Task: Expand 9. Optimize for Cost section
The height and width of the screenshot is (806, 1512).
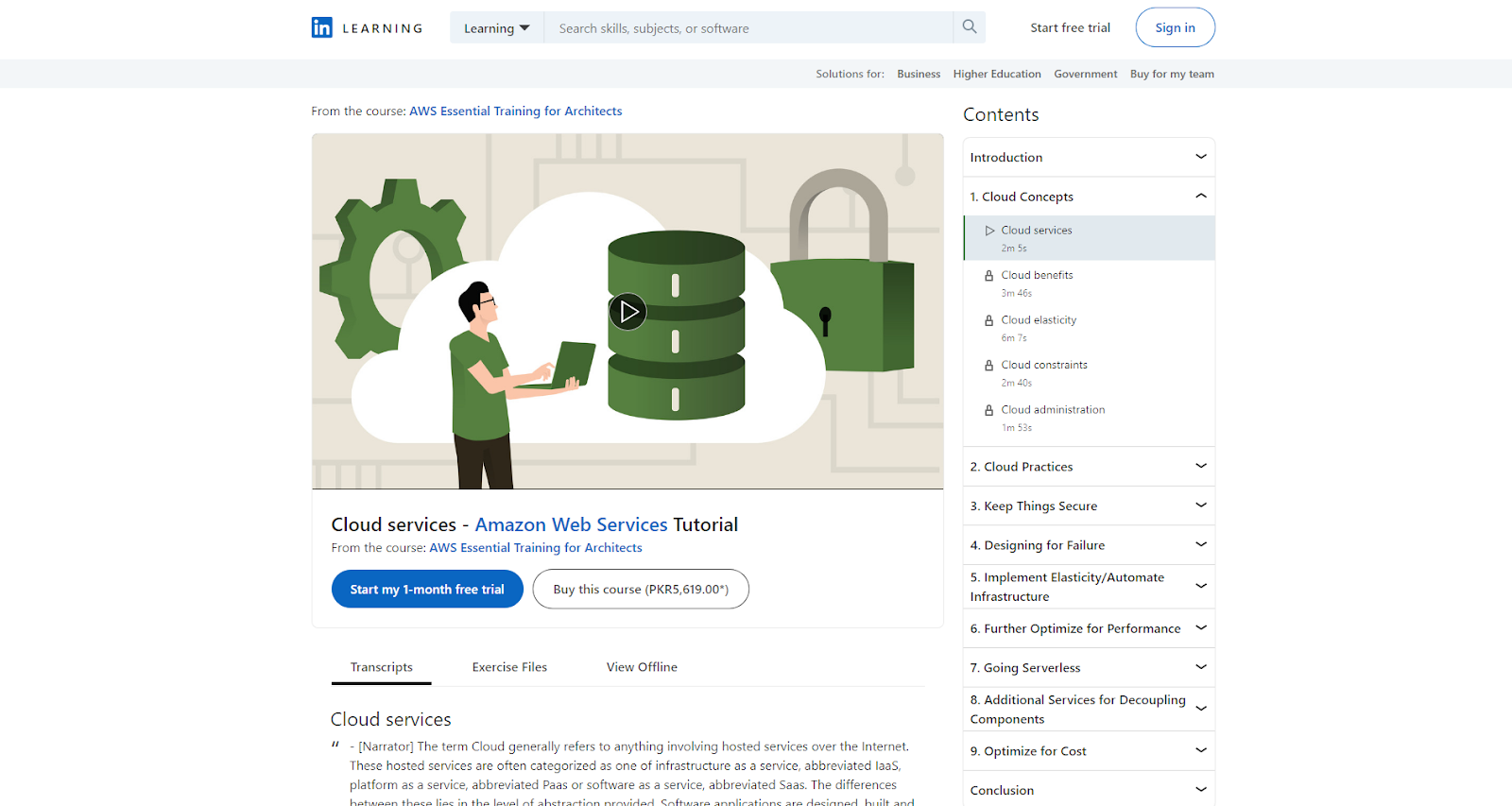Action: coord(1089,751)
